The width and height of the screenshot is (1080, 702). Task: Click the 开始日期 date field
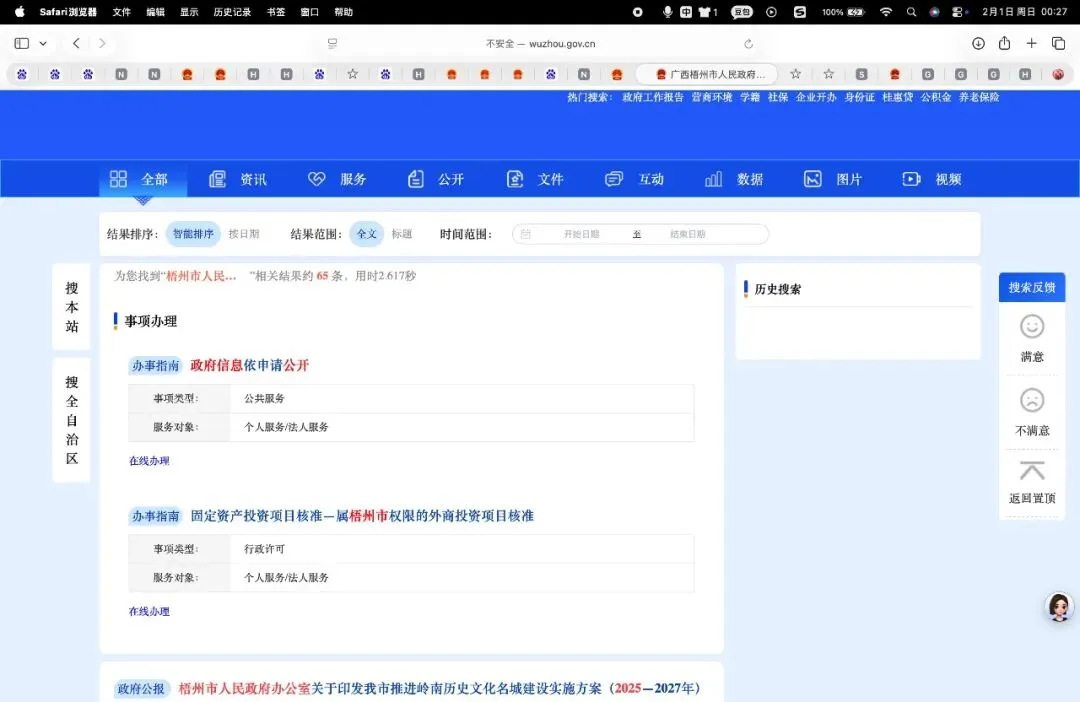581,234
